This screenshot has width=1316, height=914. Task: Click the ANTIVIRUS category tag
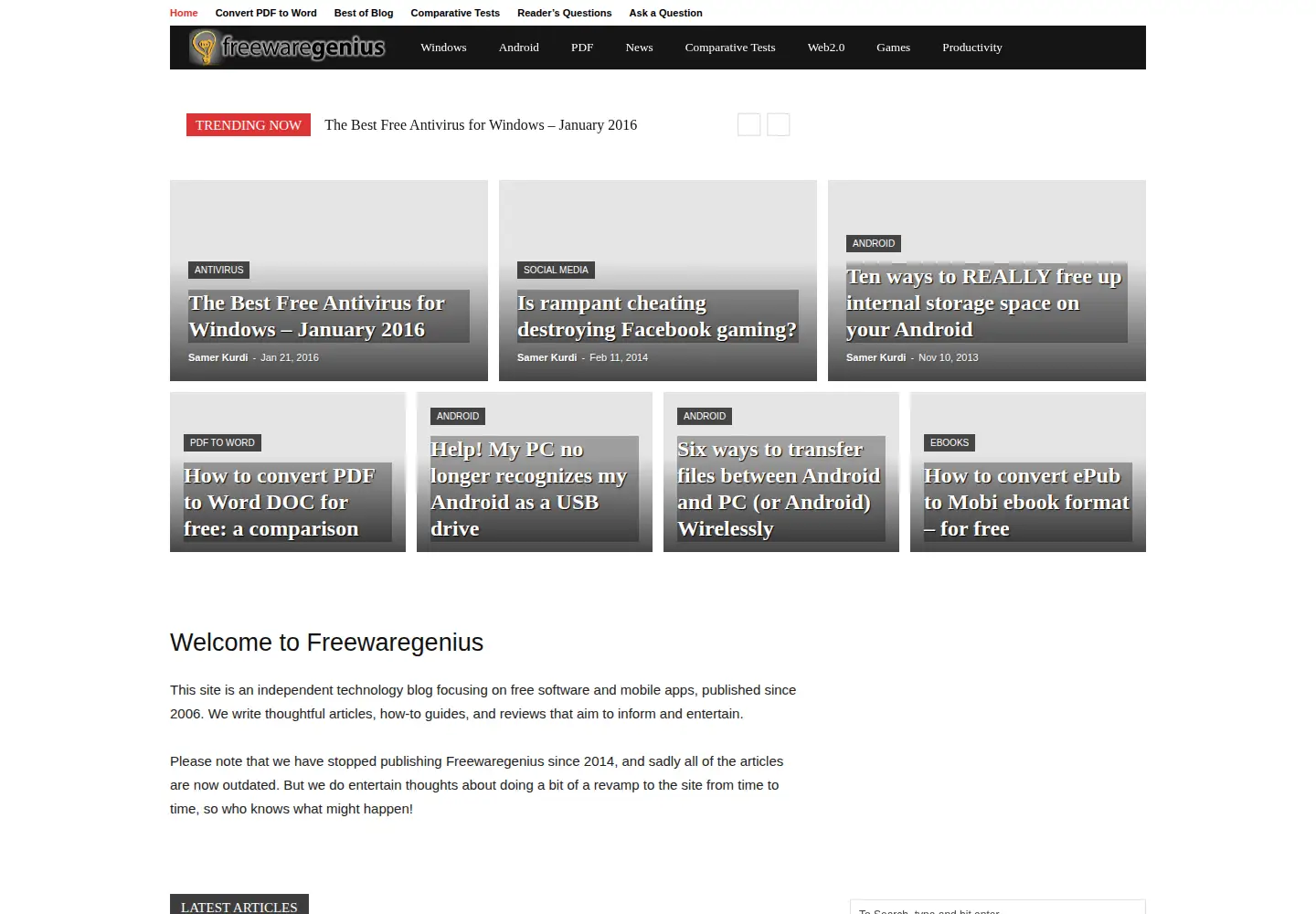tap(218, 270)
